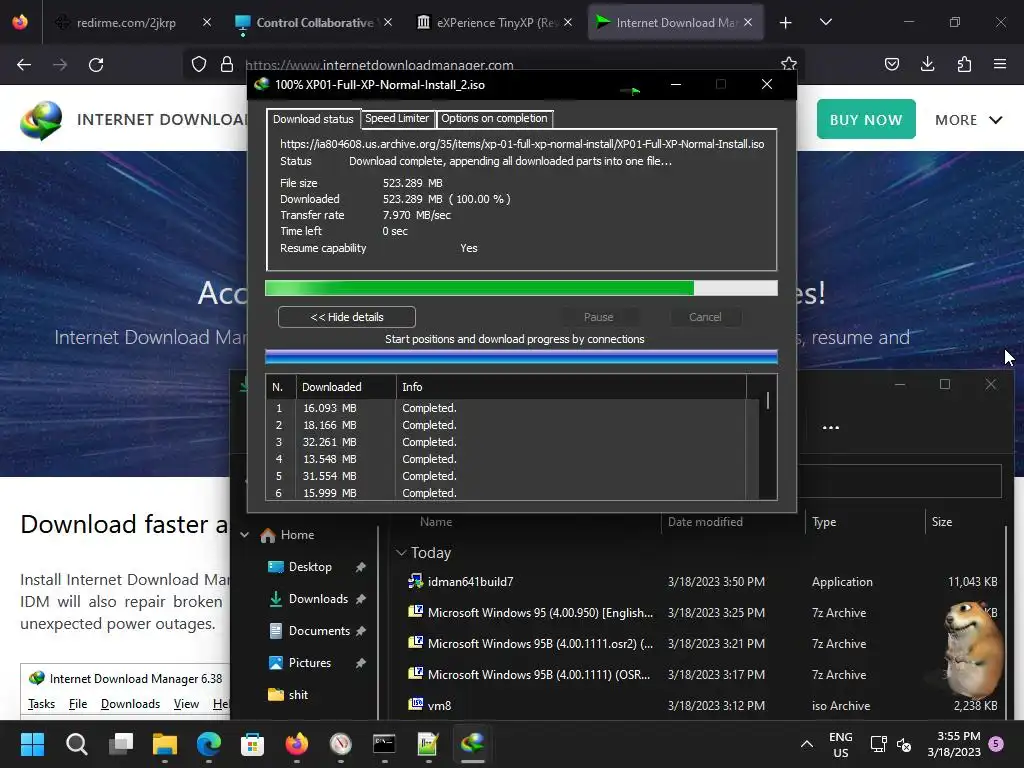The width and height of the screenshot is (1024, 768).
Task: Open Firefox downloads panel icon
Action: point(927,64)
